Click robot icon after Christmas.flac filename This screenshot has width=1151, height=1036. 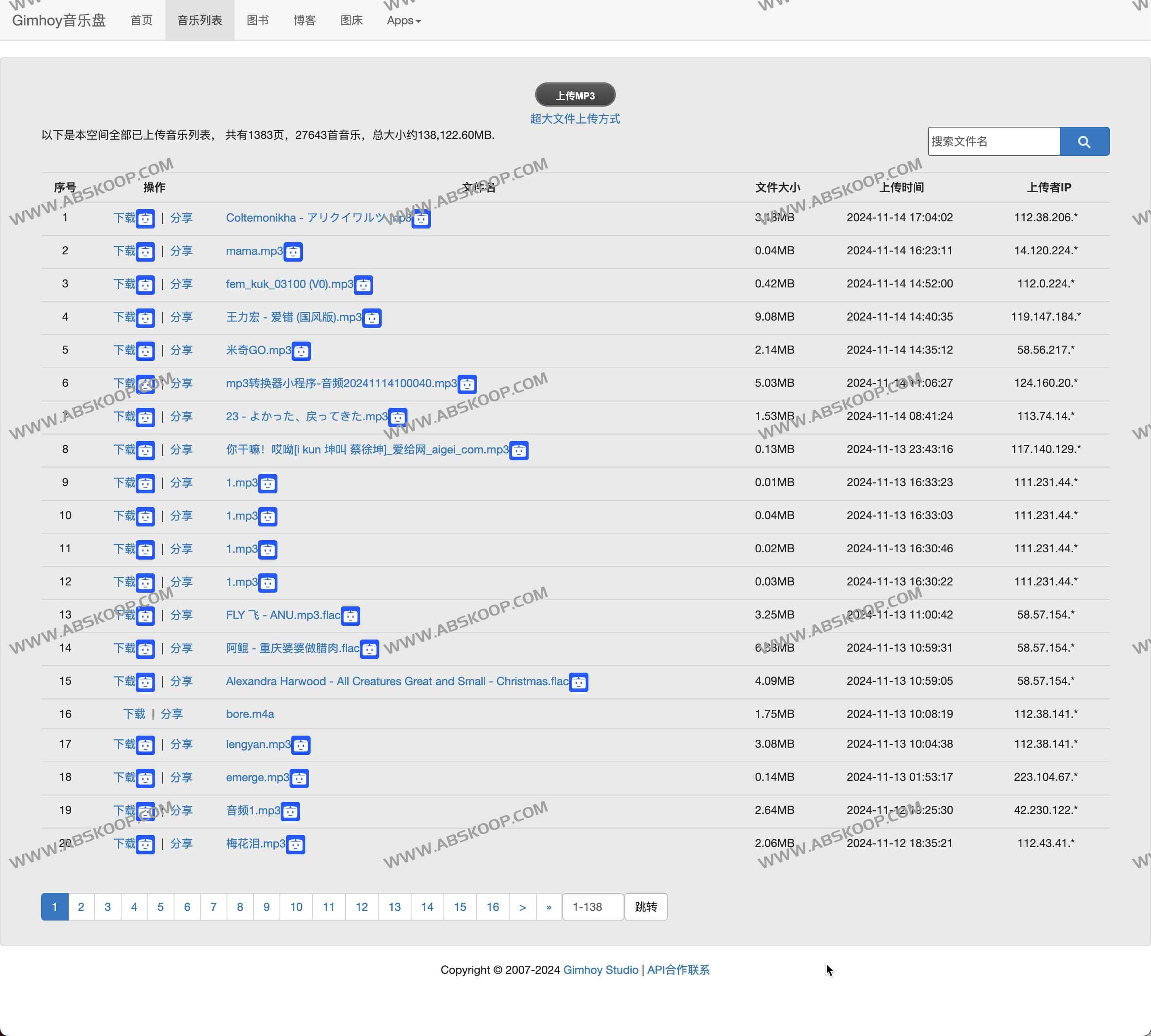point(579,682)
